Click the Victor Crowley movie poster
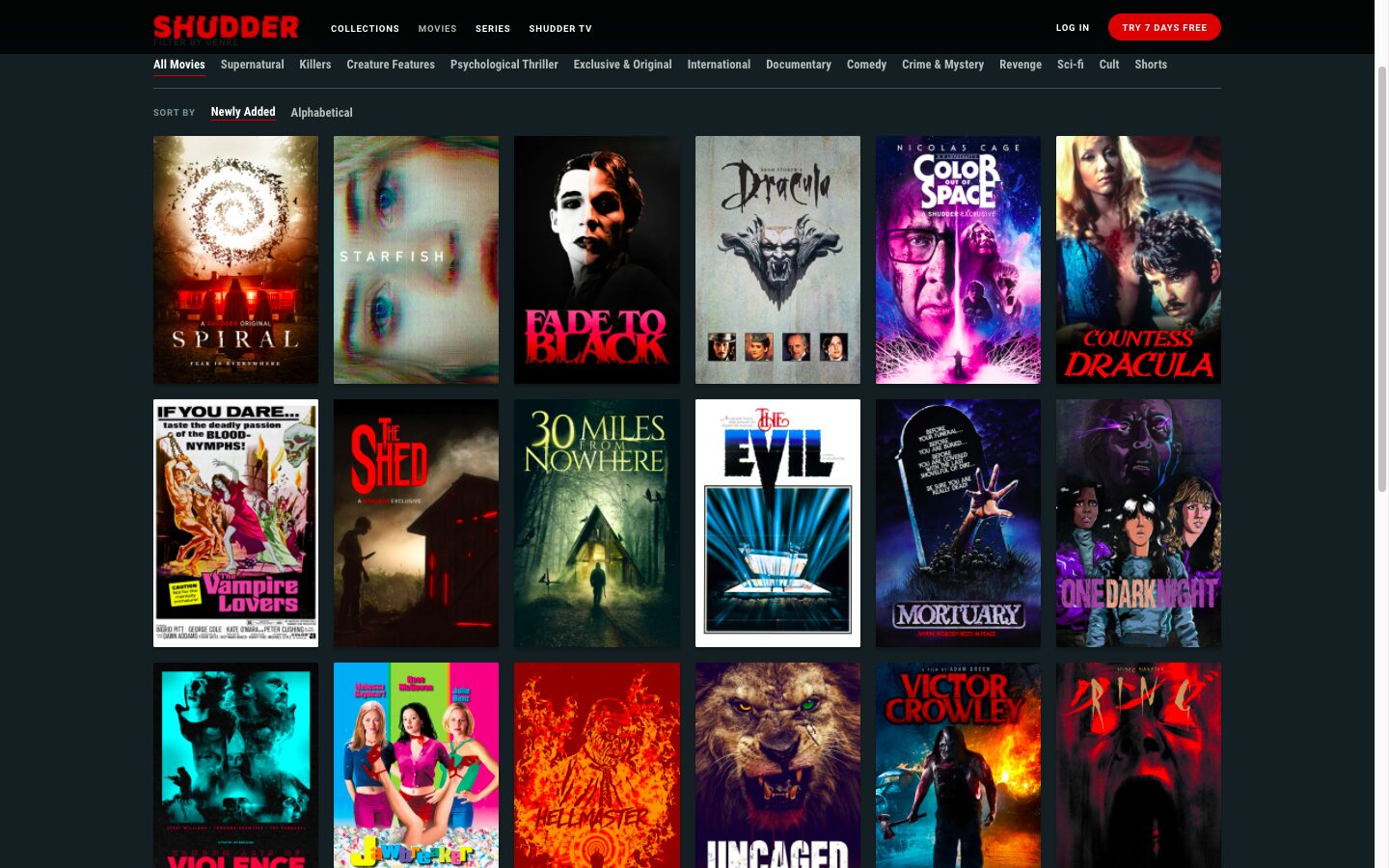The height and width of the screenshot is (868, 1389). [958, 765]
